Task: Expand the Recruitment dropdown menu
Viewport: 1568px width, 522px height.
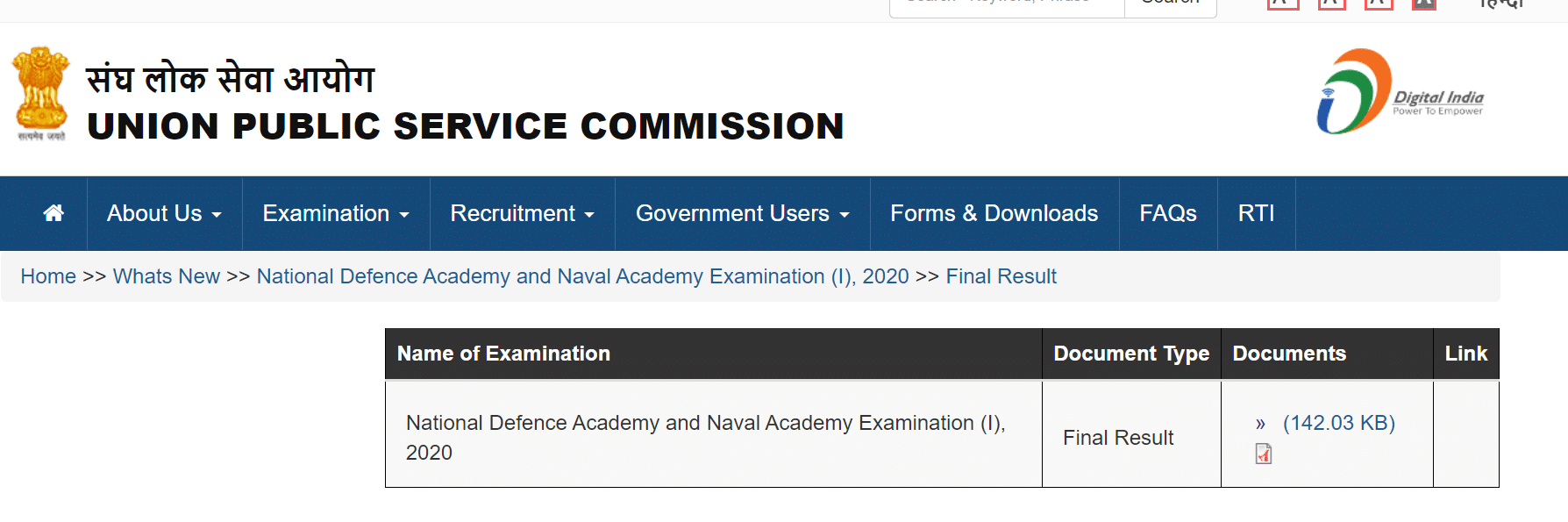Action: coord(522,213)
